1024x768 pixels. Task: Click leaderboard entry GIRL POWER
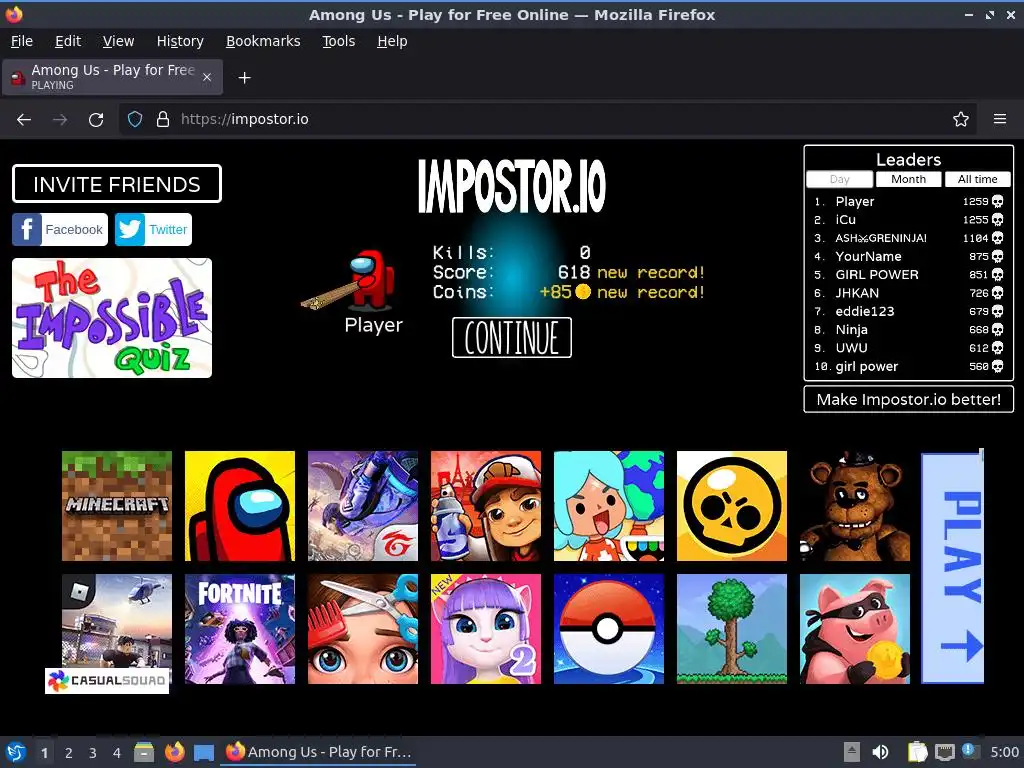pyautogui.click(x=908, y=274)
